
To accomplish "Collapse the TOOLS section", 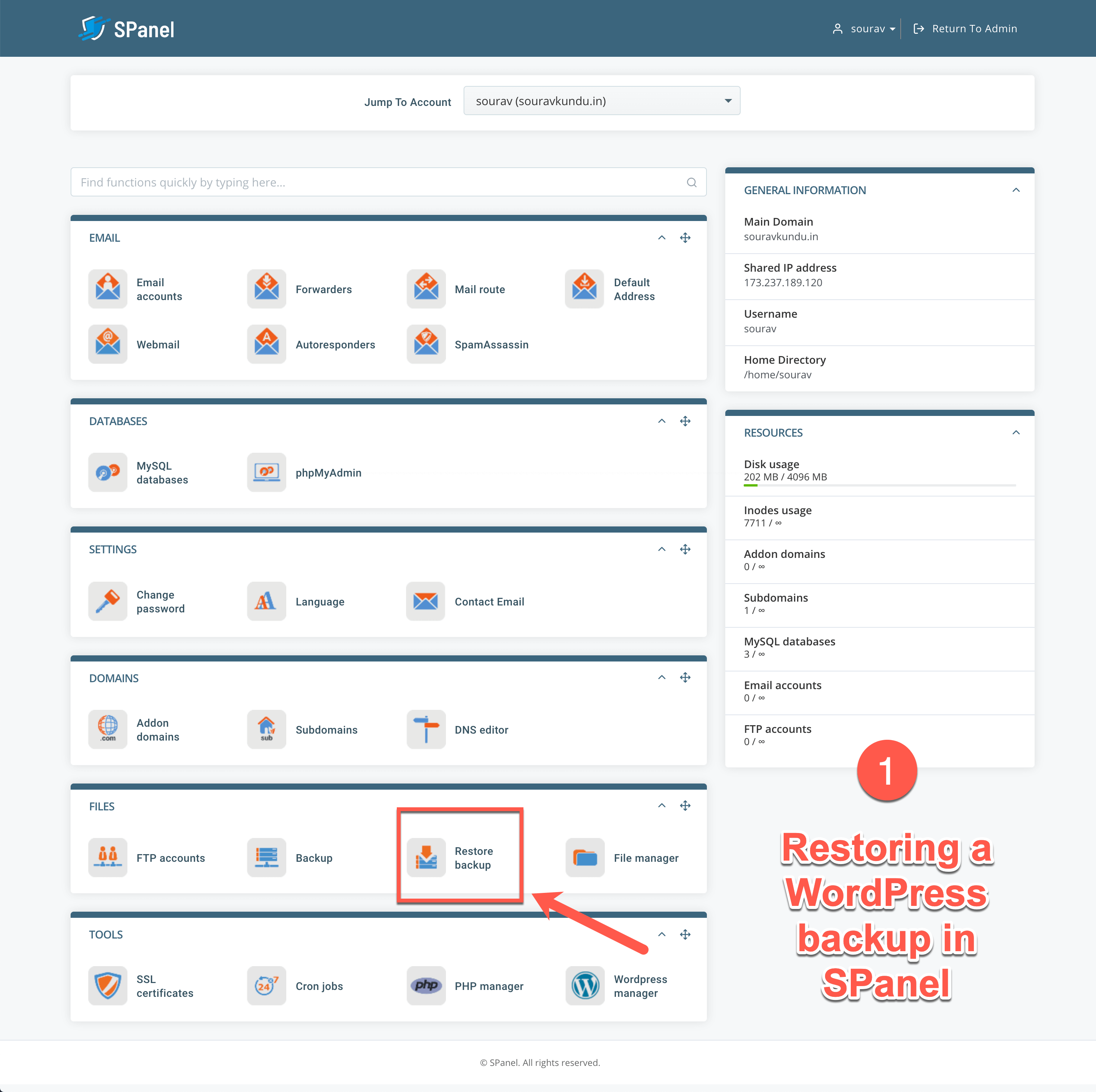I will [x=662, y=934].
